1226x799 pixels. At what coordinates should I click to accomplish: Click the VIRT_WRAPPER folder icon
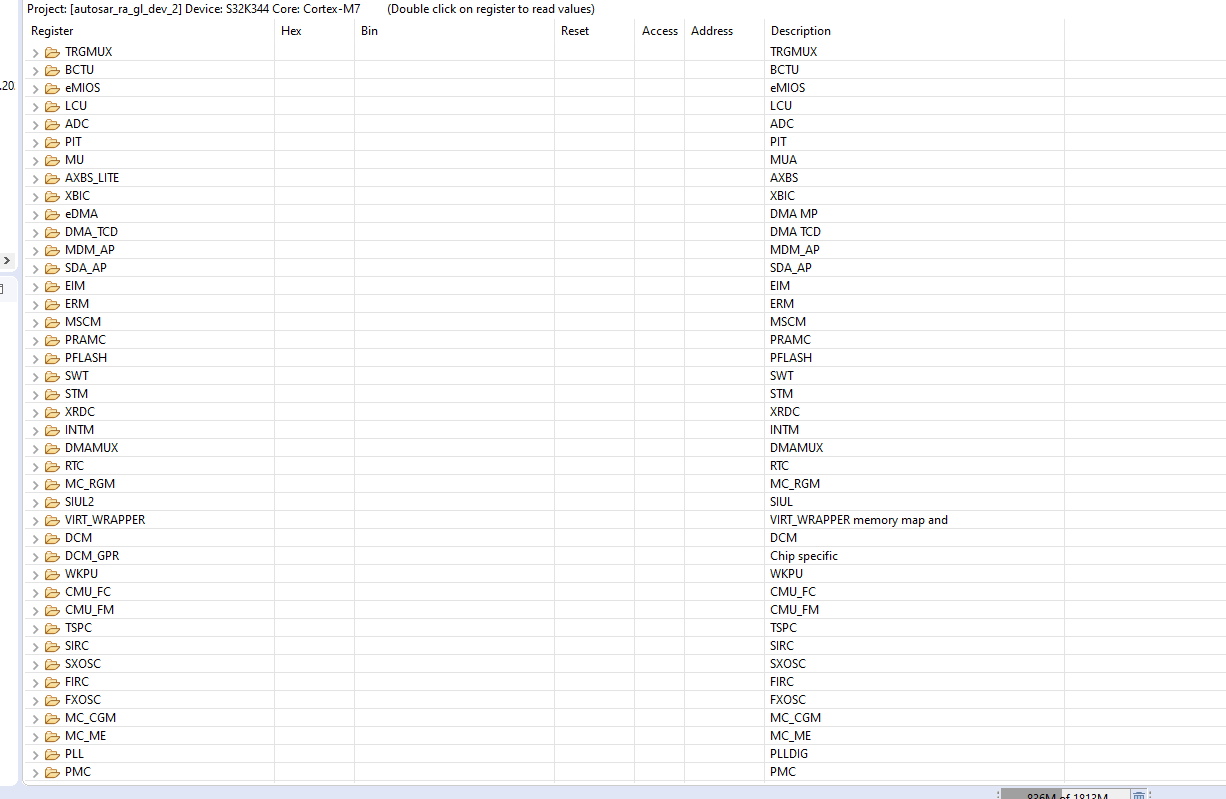[53, 519]
